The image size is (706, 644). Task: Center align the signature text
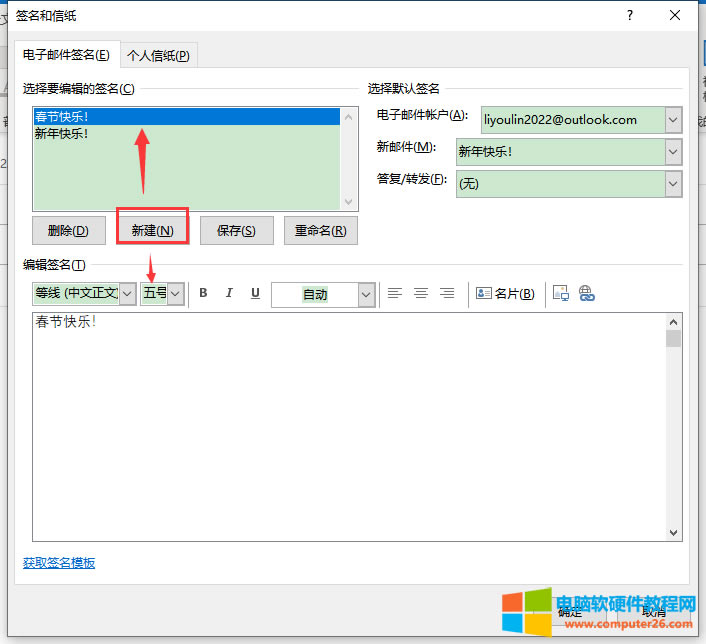point(421,293)
